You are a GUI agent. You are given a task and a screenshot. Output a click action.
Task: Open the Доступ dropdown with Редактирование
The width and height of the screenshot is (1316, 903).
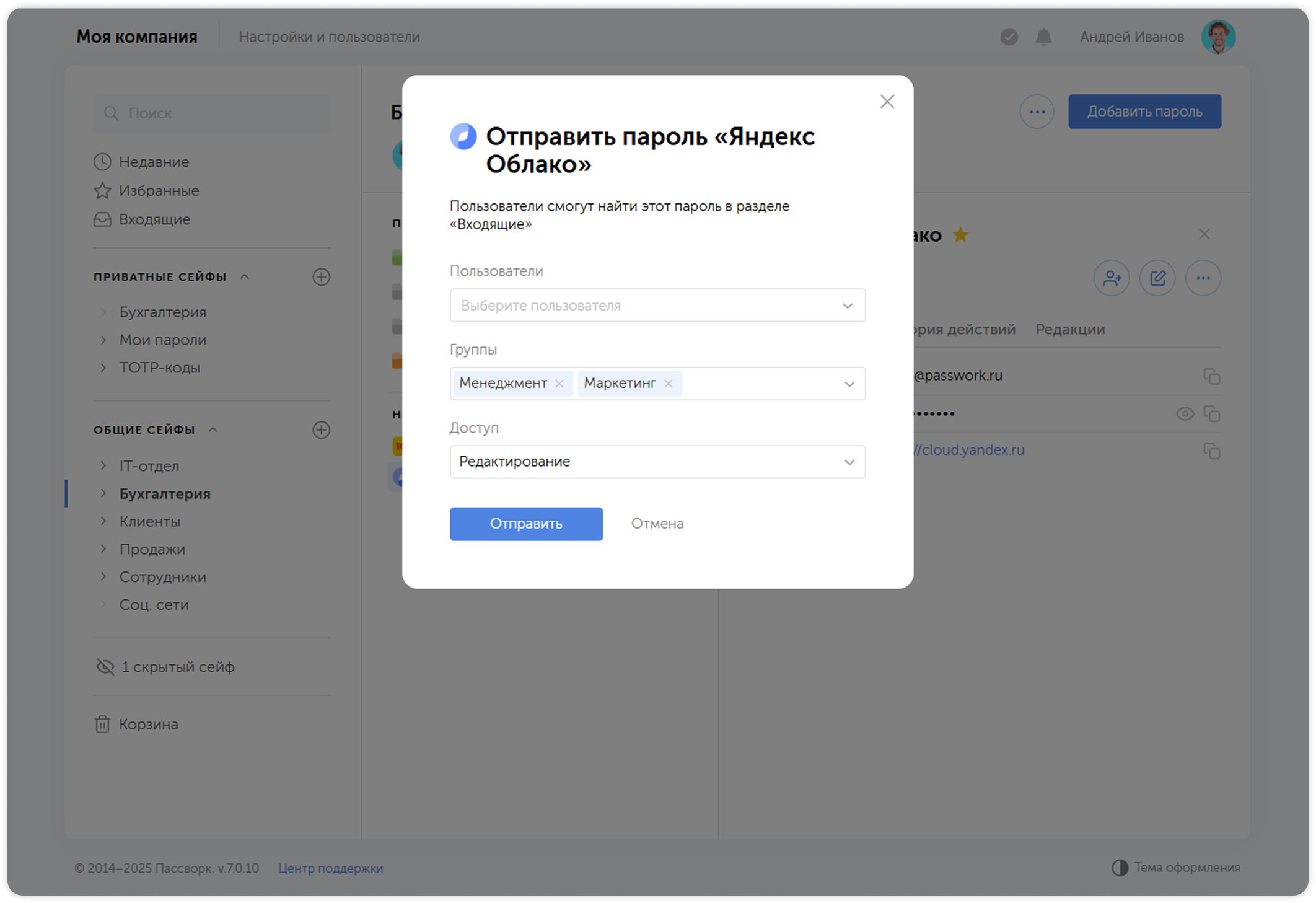click(657, 462)
